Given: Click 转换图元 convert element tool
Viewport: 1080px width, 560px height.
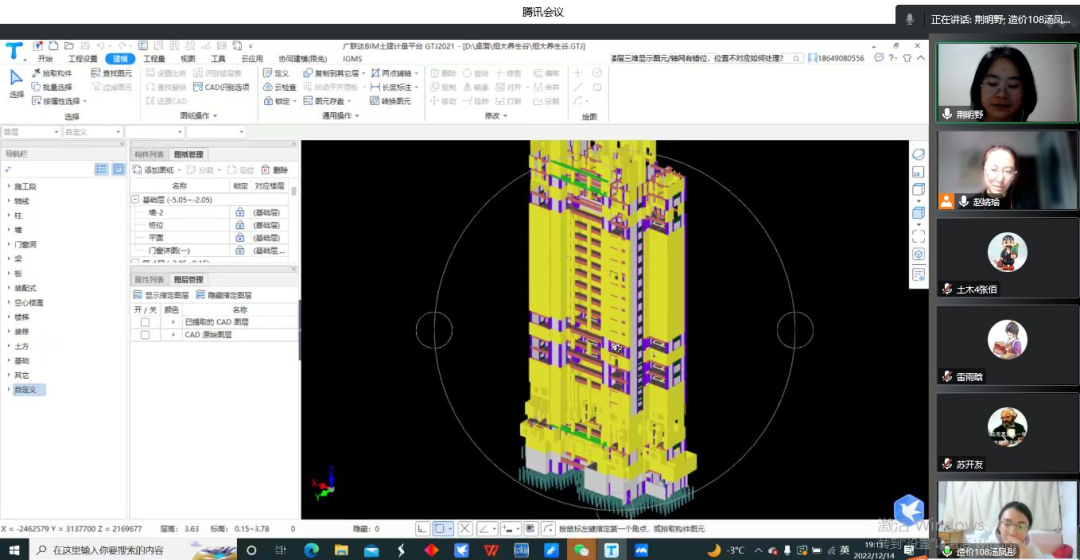Looking at the screenshot, I should pyautogui.click(x=390, y=101).
